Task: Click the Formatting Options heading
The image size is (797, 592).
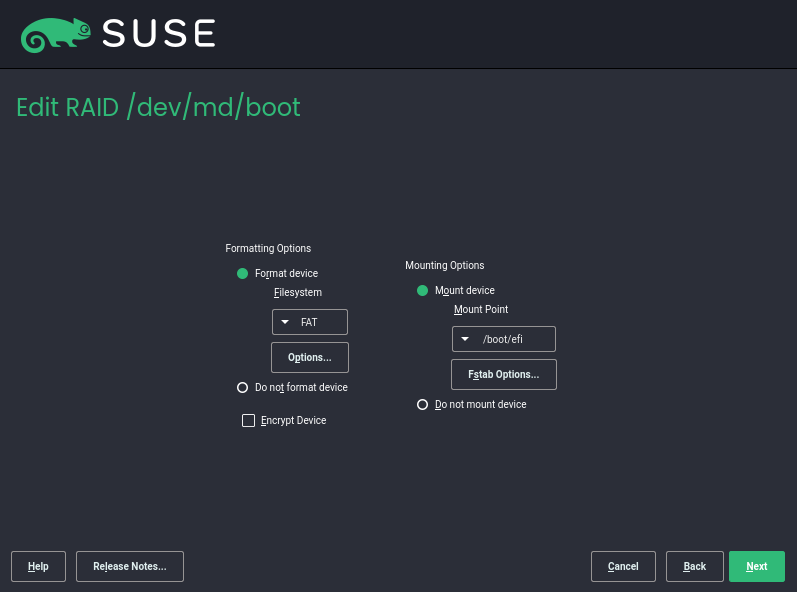Action: [268, 248]
